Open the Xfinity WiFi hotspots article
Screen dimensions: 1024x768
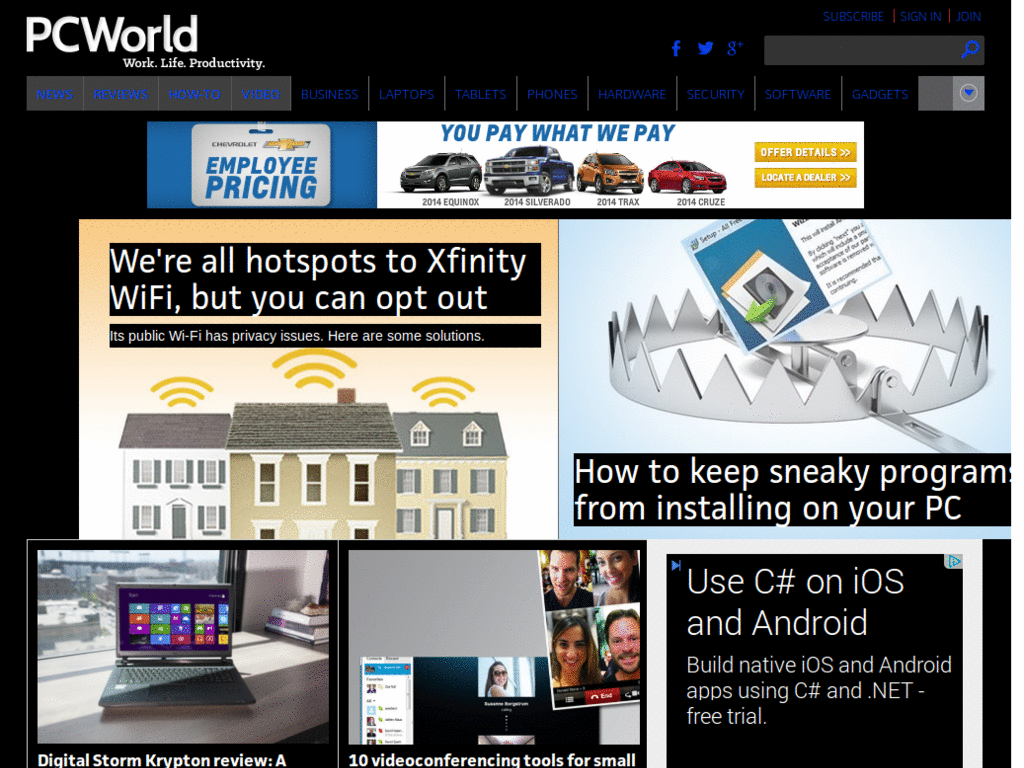318,279
